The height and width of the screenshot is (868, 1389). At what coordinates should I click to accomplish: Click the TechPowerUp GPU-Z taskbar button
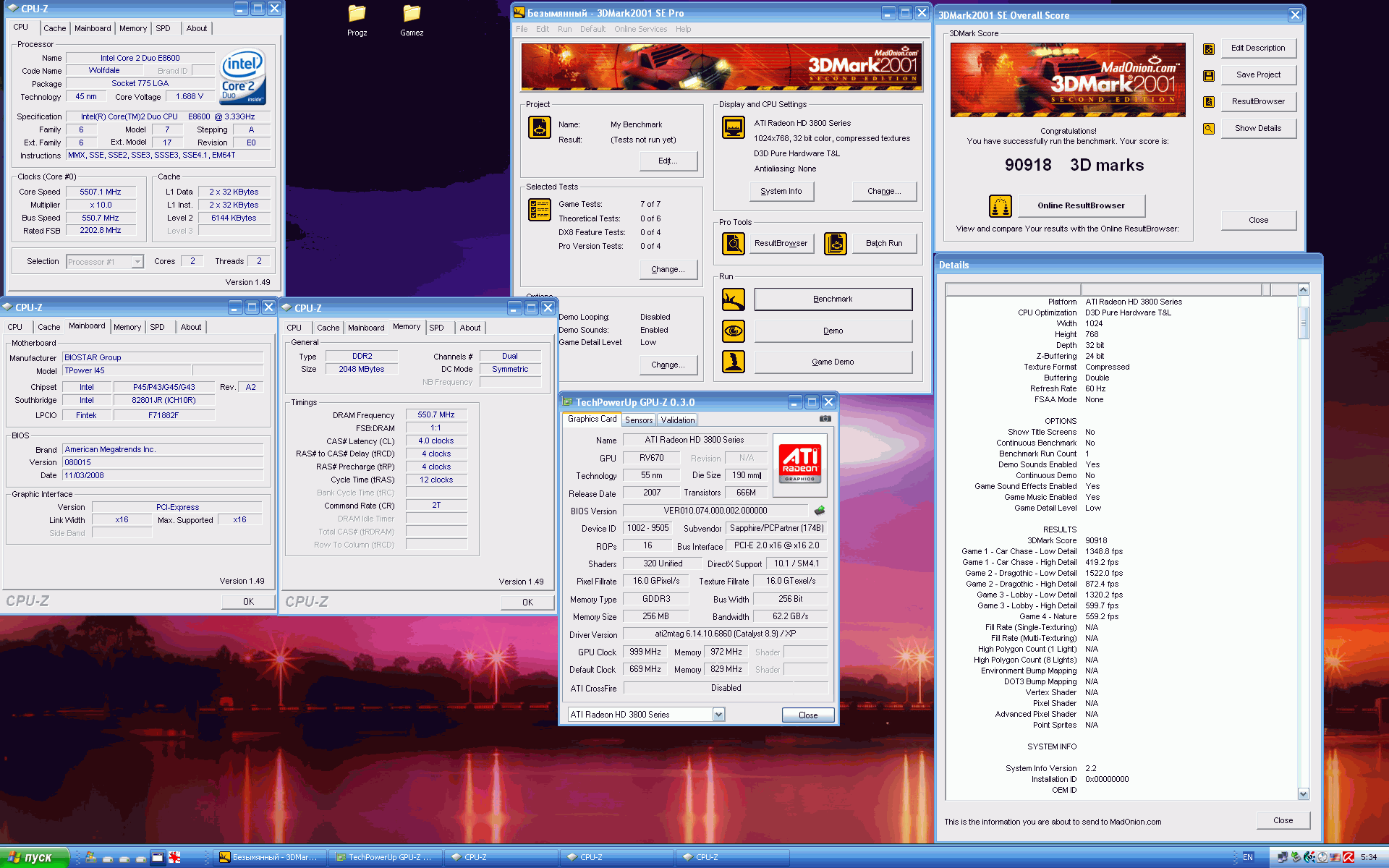384,857
